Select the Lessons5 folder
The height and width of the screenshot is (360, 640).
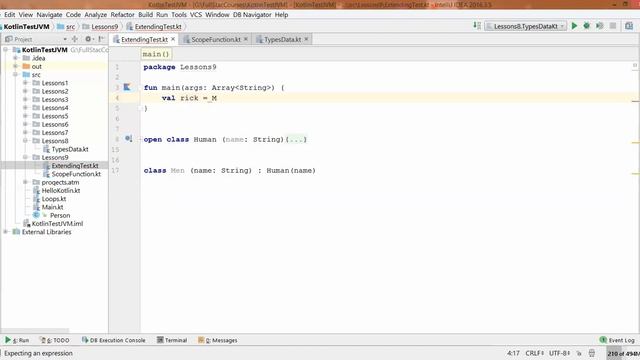point(55,116)
